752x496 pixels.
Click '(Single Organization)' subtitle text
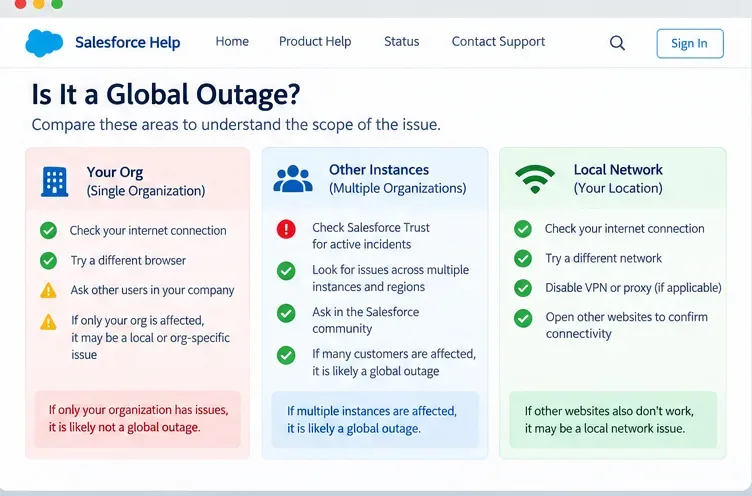146,191
